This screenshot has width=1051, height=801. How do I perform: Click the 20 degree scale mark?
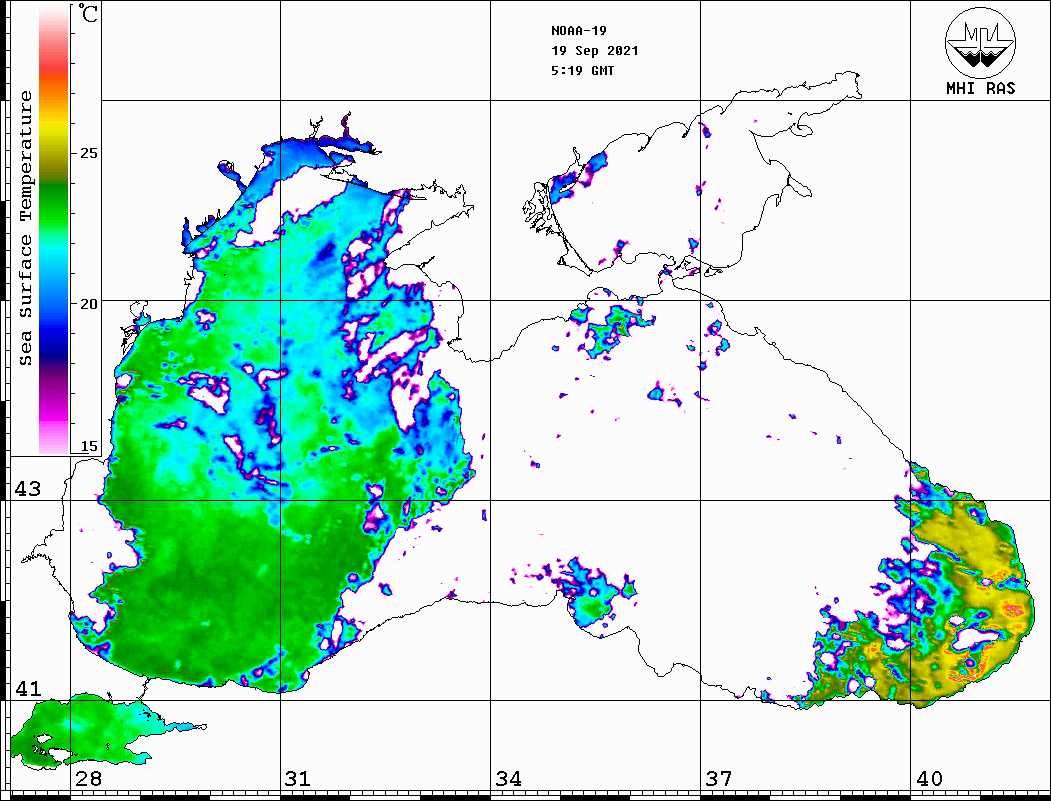tap(89, 303)
